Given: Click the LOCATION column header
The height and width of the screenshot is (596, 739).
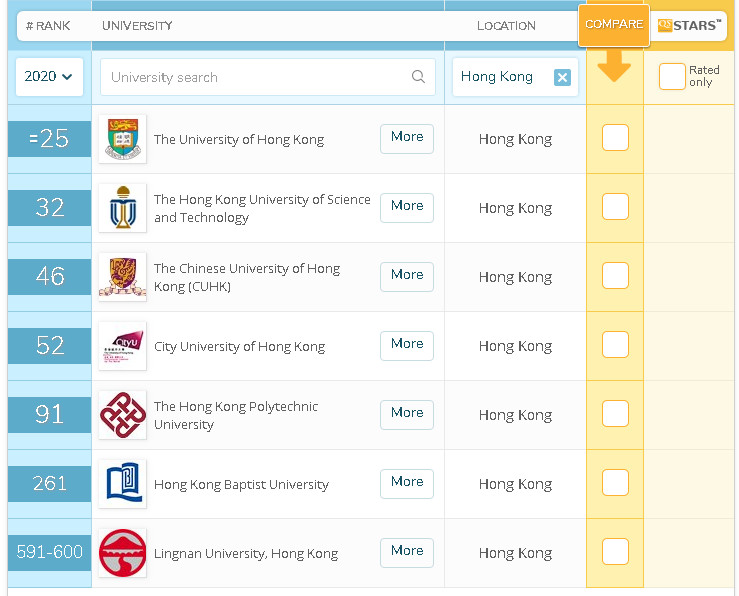Looking at the screenshot, I should tap(506, 25).
